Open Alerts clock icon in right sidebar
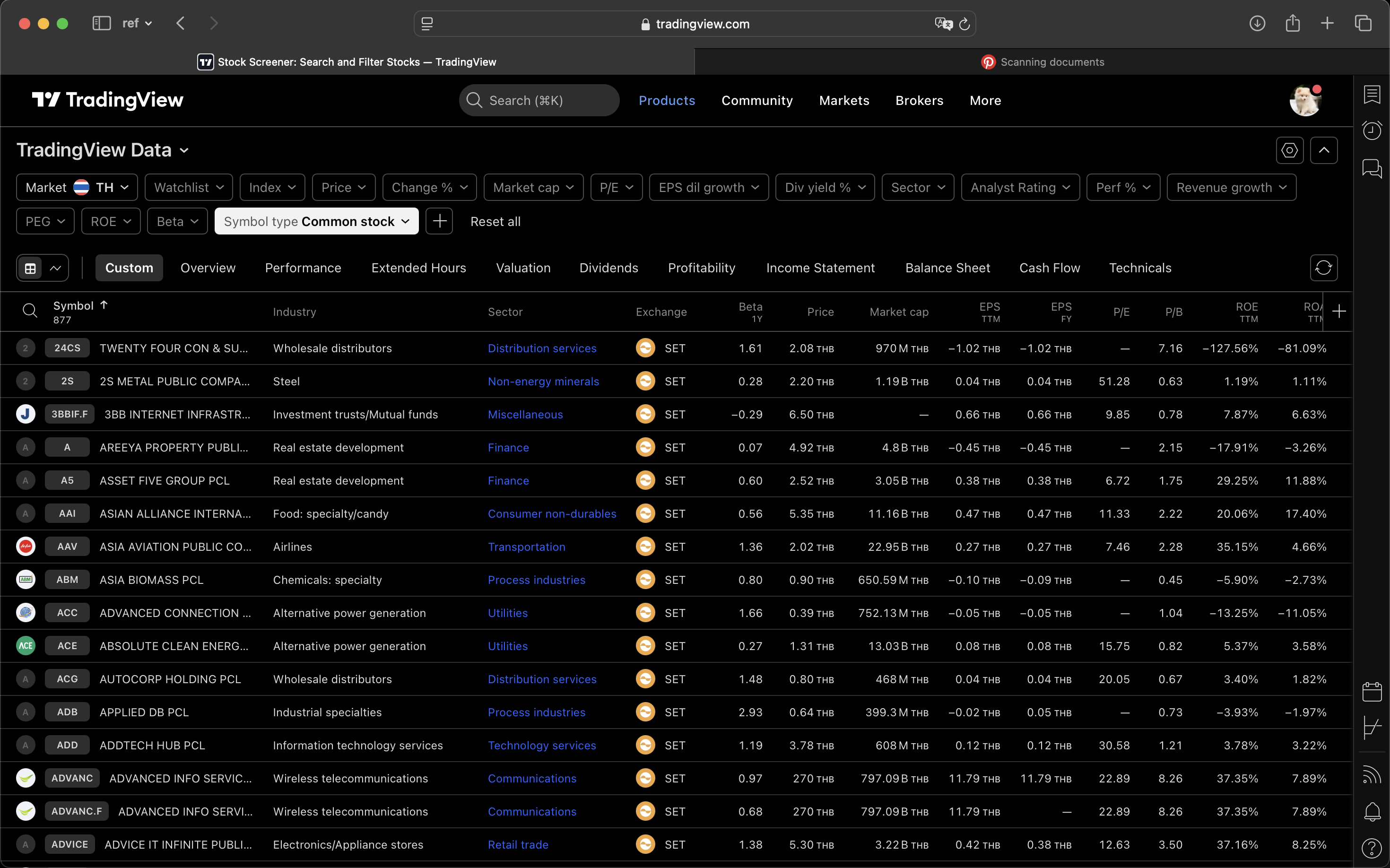The height and width of the screenshot is (868, 1390). click(x=1372, y=130)
